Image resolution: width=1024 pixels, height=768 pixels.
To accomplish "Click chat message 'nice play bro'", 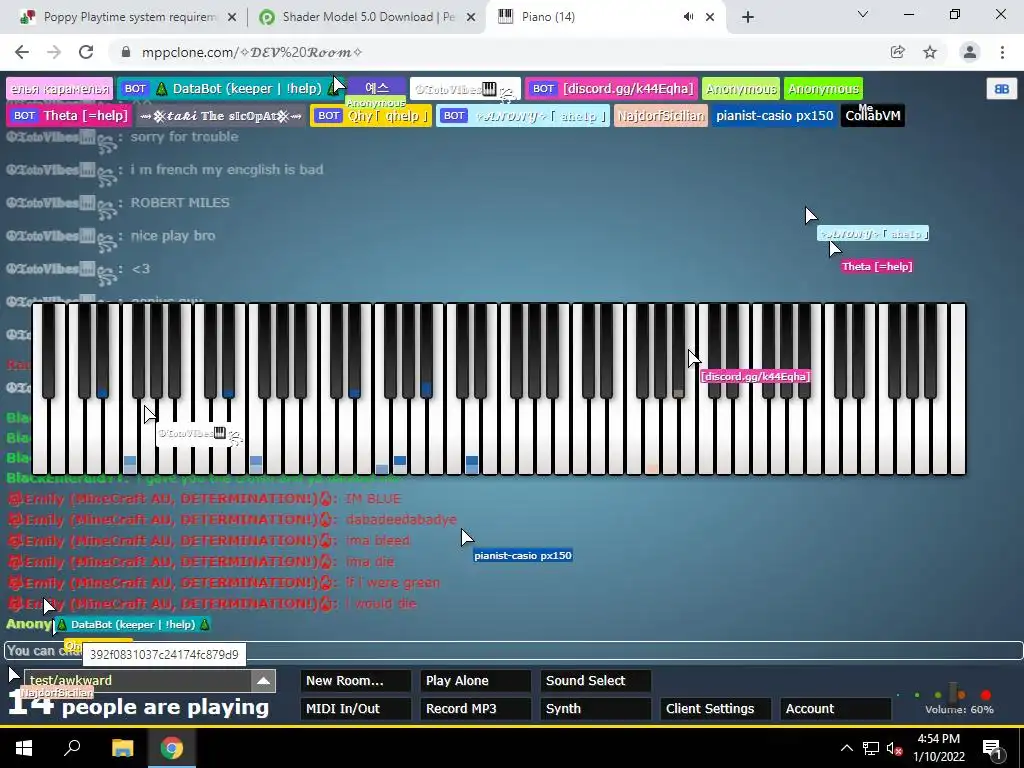I will pos(172,236).
